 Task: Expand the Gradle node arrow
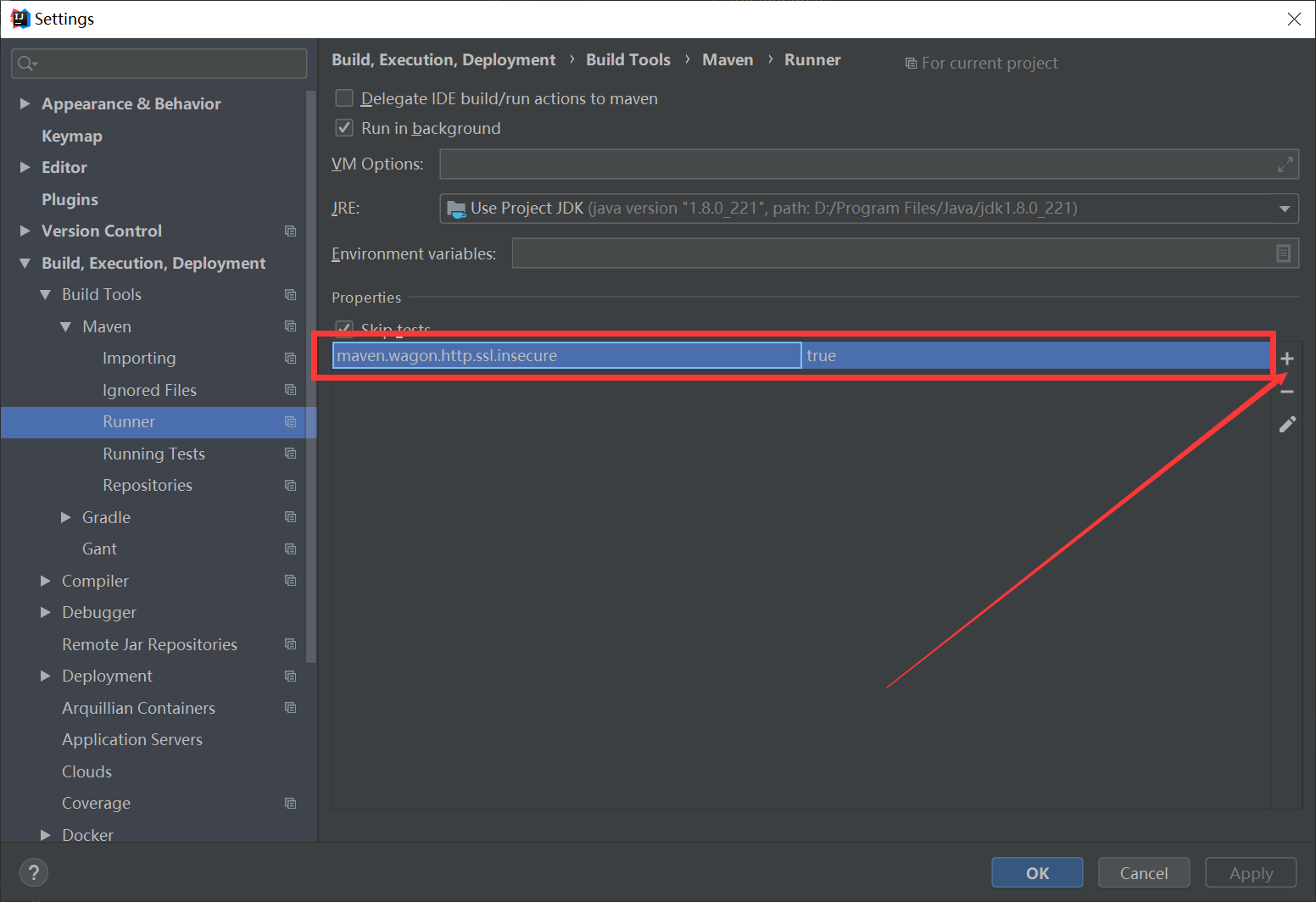coord(66,517)
